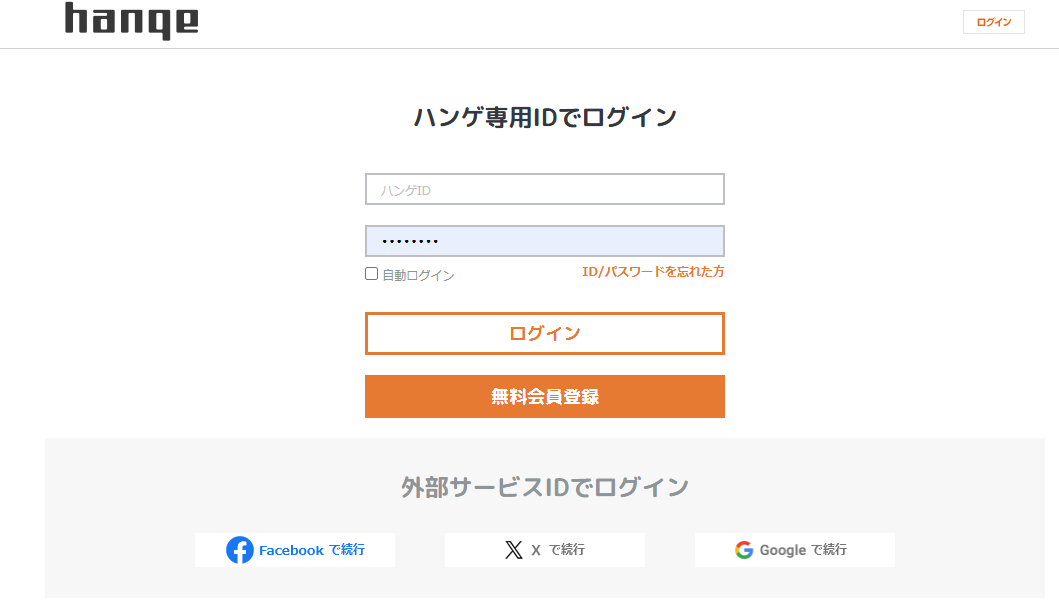This screenshot has height=609, width=1059.
Task: Click the Google logo icon
Action: pos(744,550)
